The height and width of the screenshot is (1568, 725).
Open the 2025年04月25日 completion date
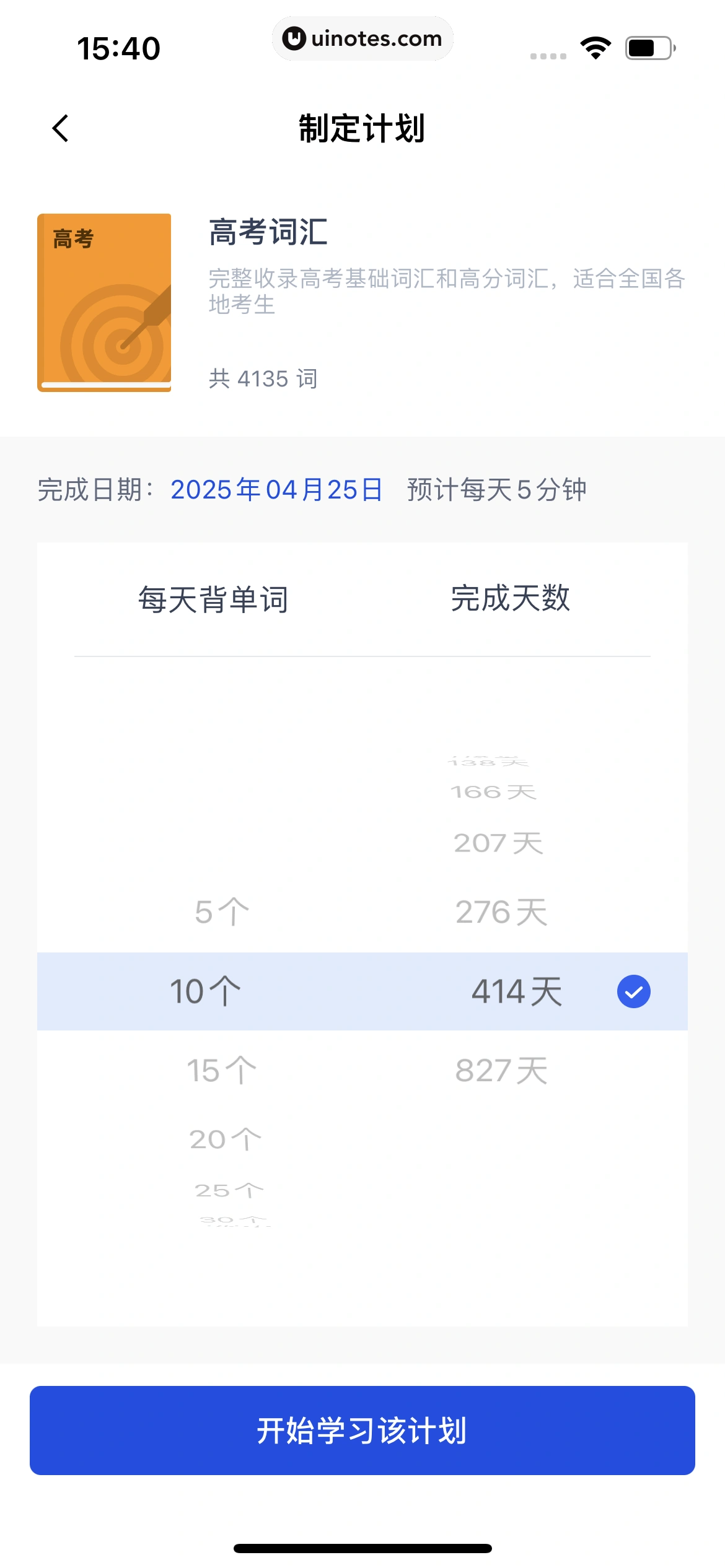click(x=276, y=489)
